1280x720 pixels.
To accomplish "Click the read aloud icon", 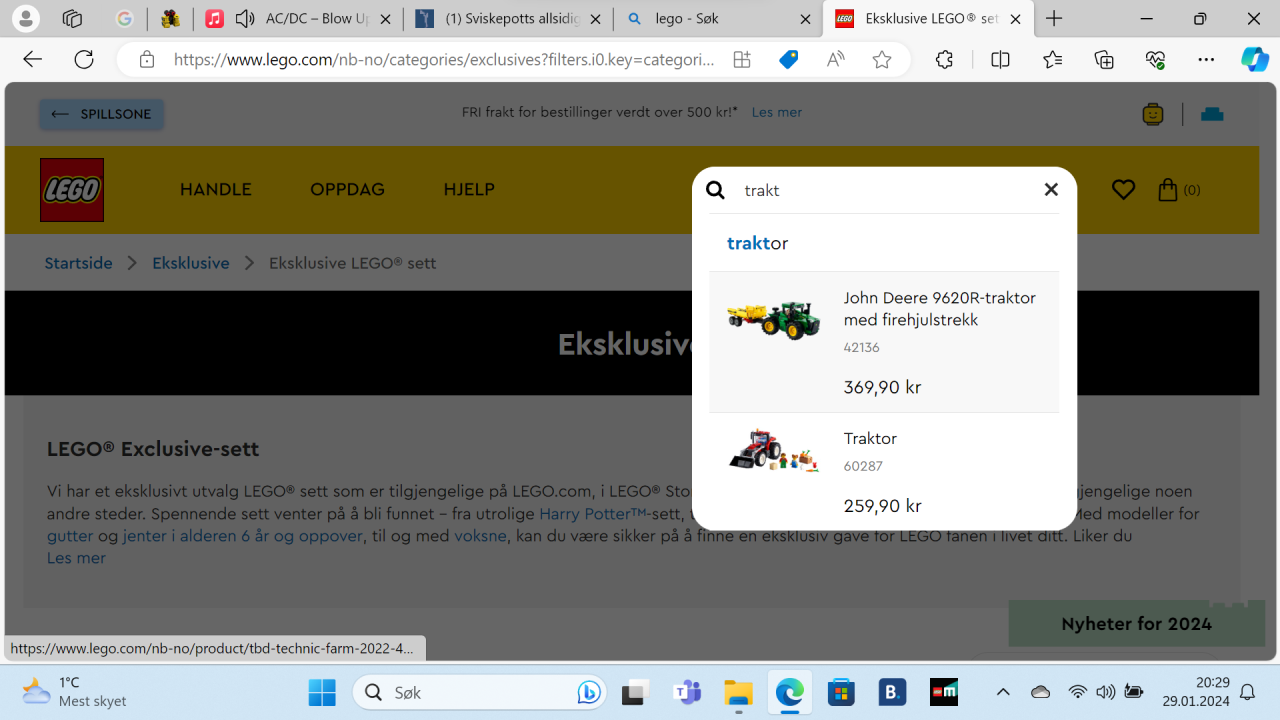I will (835, 60).
